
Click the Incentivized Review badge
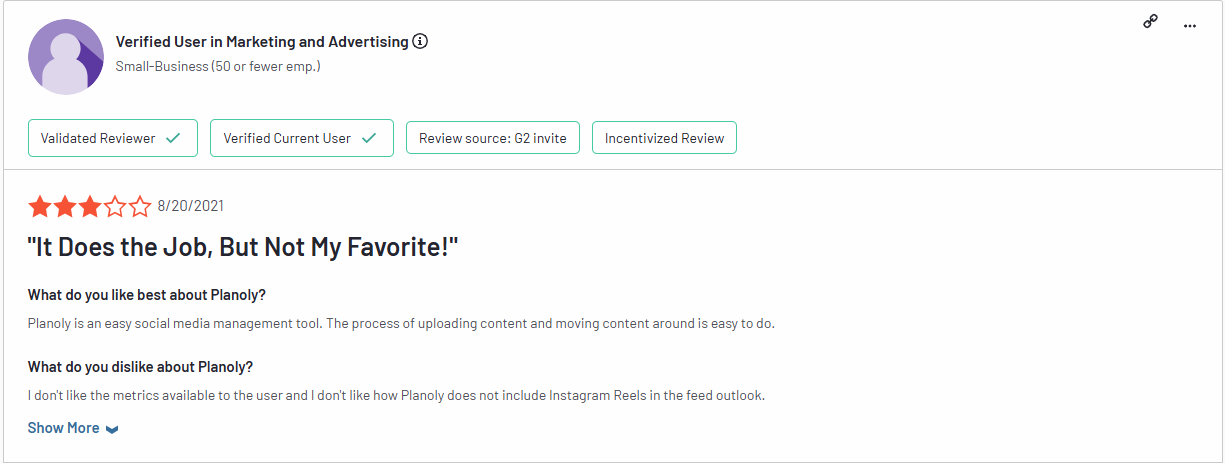664,138
